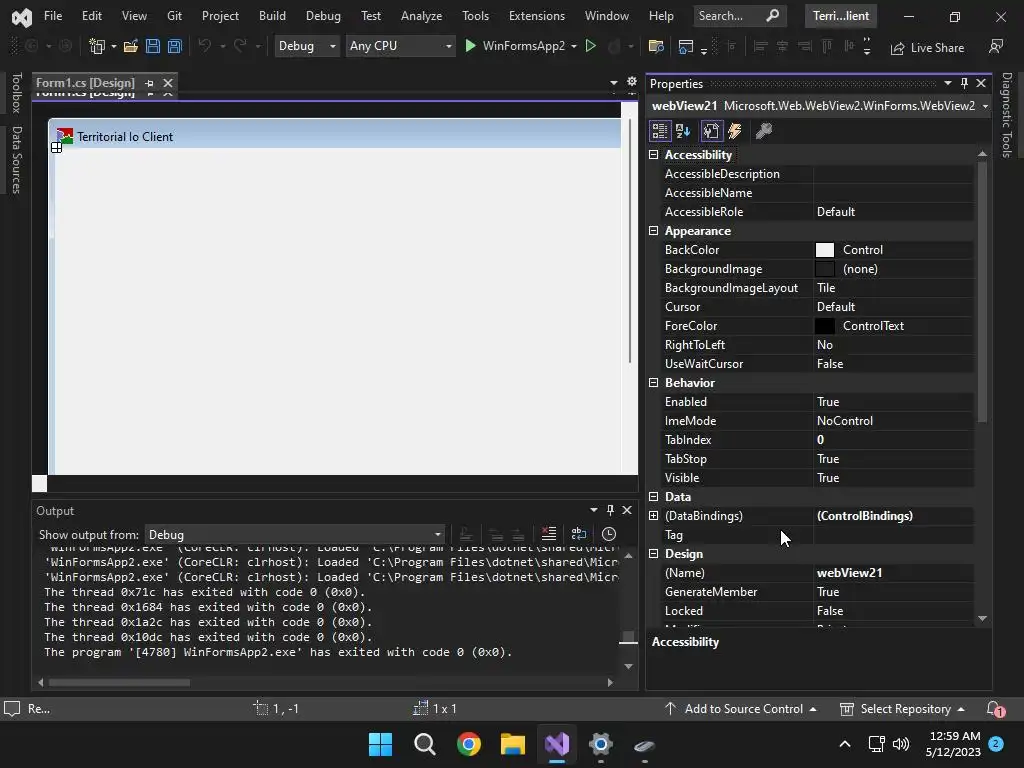Toggle word wrap in Output window
This screenshot has height=768, width=1024.
click(579, 534)
